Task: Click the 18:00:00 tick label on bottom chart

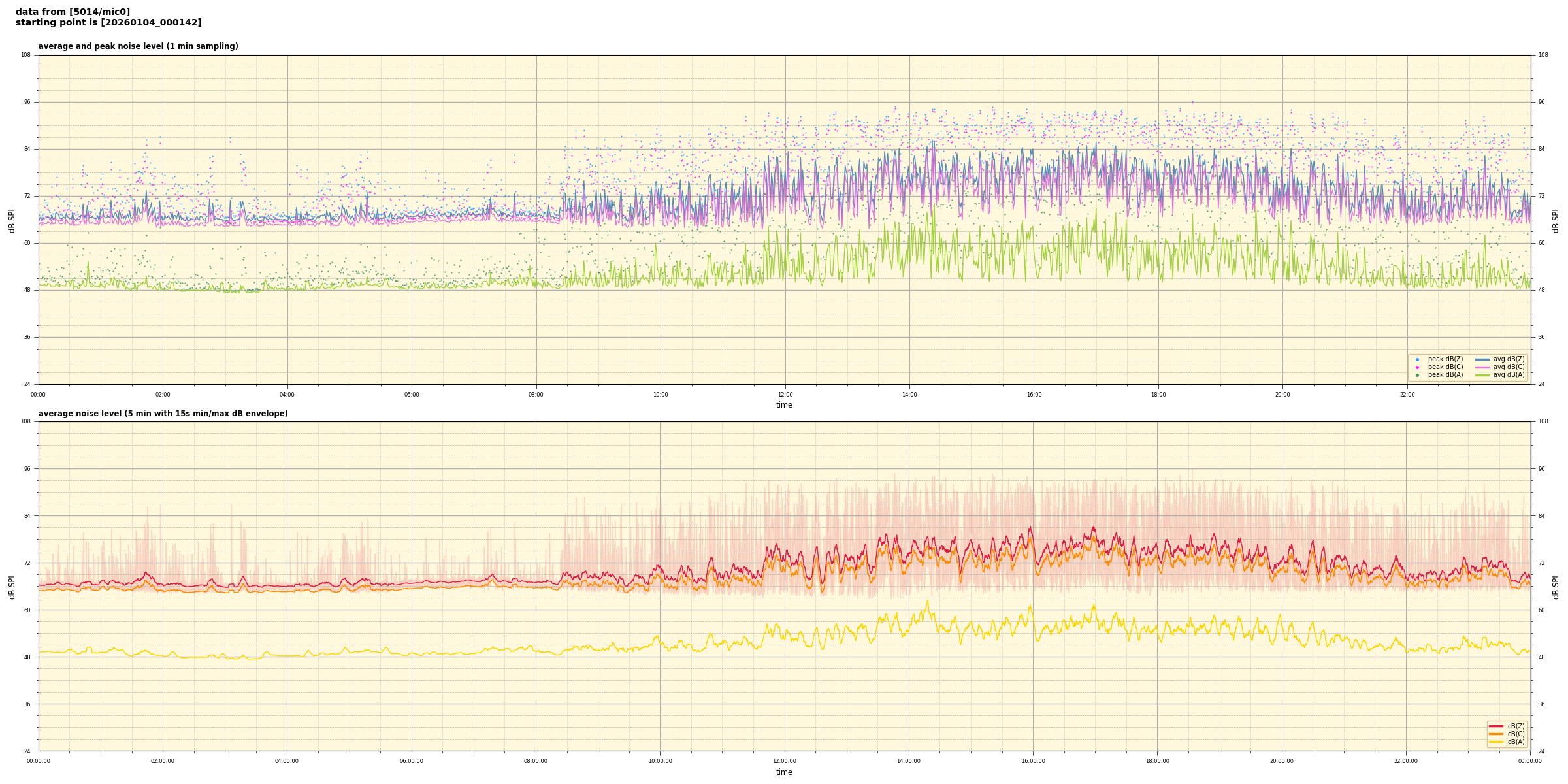Action: click(x=1157, y=761)
